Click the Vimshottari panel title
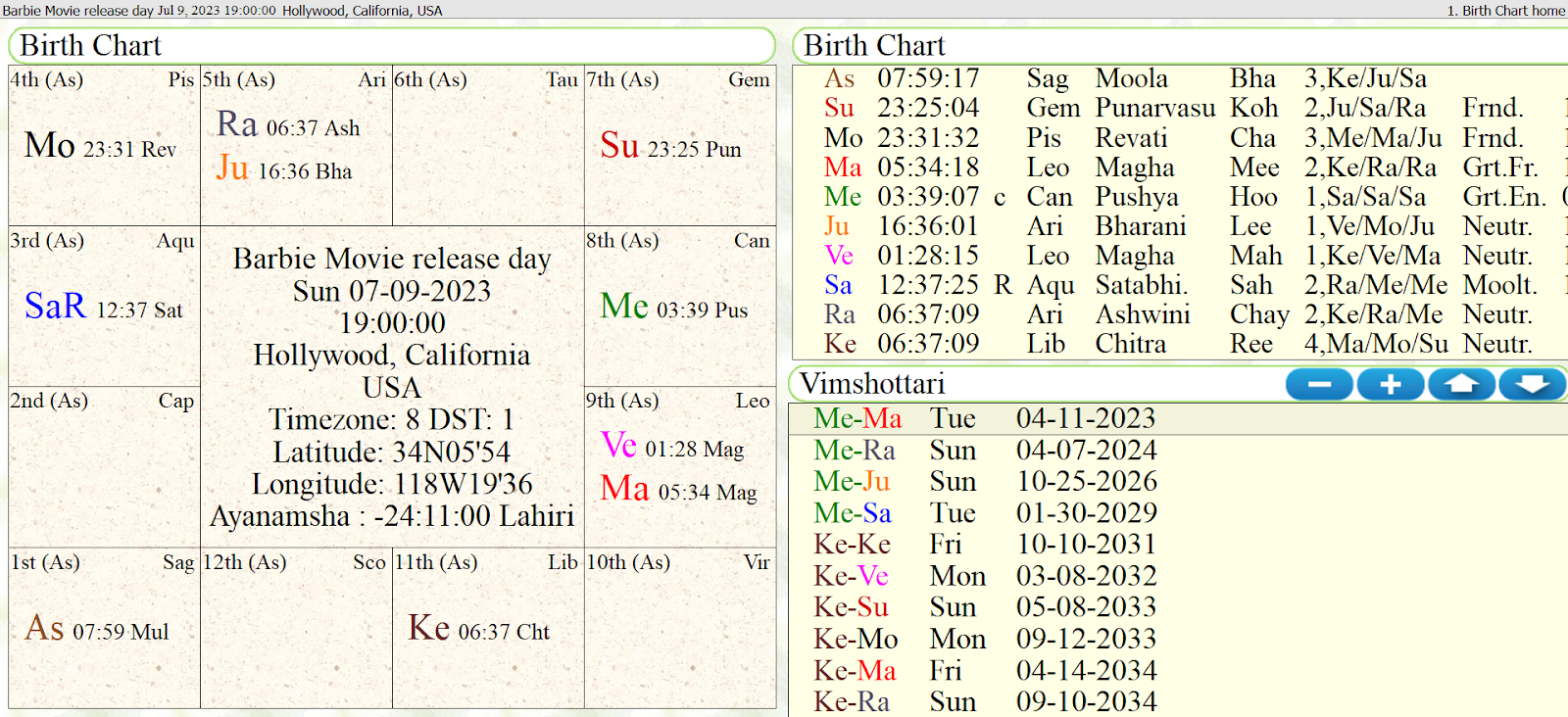 tap(872, 384)
